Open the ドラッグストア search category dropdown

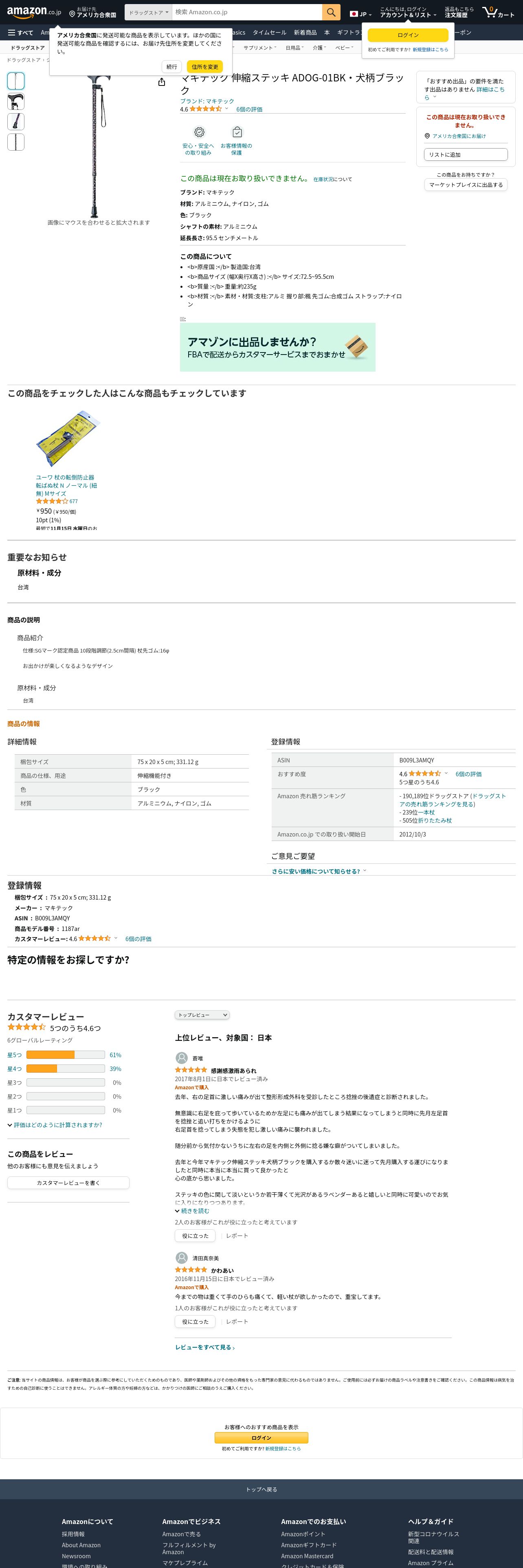tap(149, 12)
